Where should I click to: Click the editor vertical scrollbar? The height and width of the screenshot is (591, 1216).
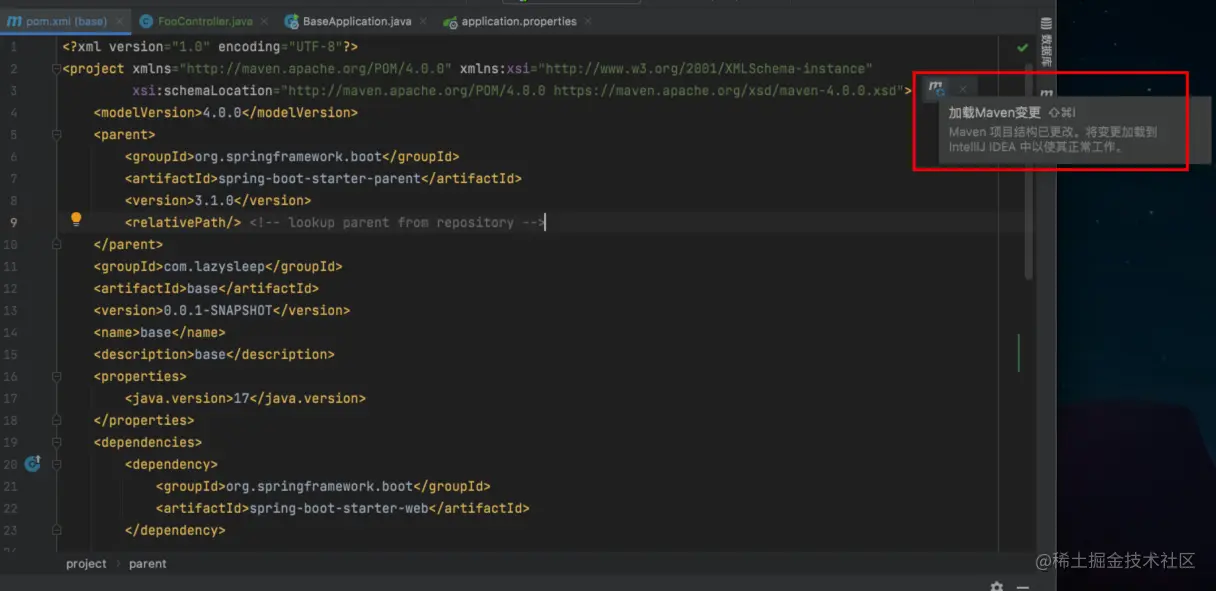(x=1028, y=172)
